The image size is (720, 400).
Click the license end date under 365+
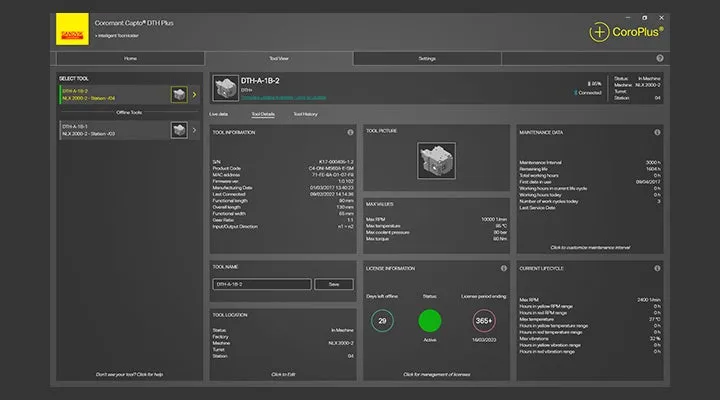tap(484, 340)
